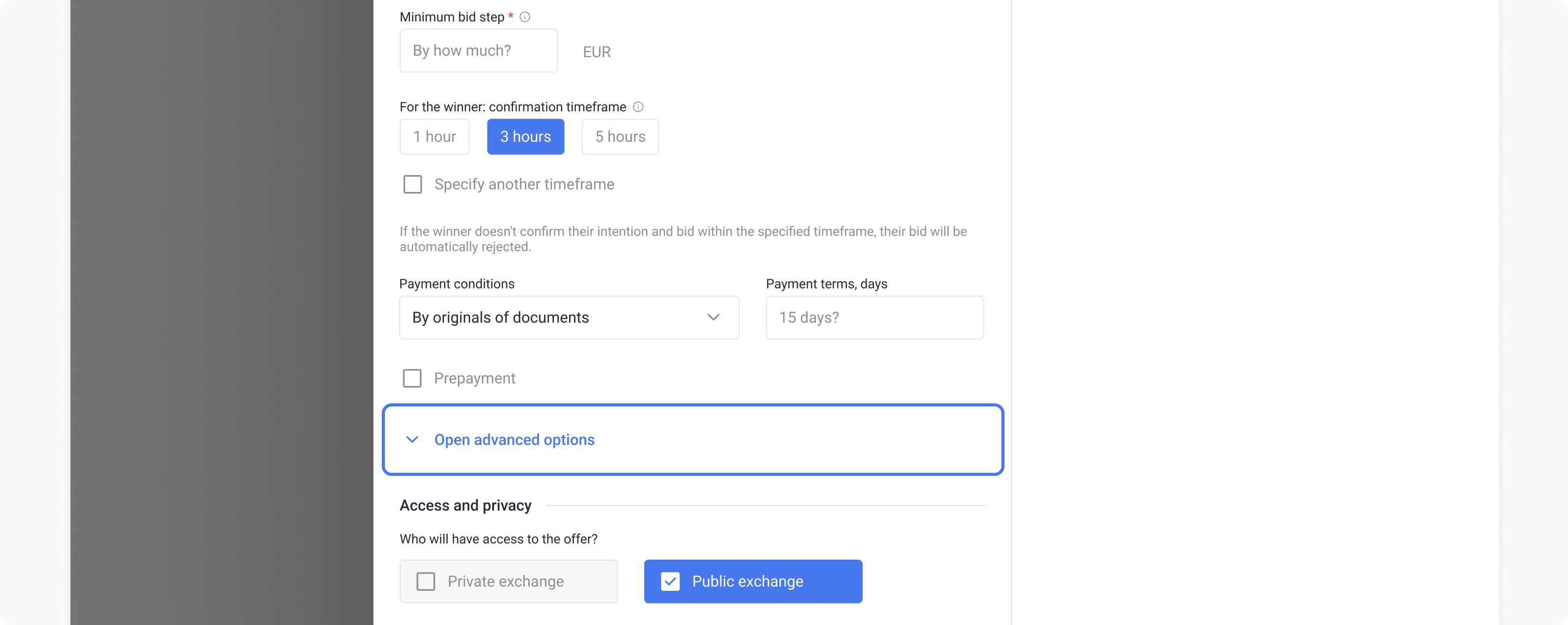Screen dimensions: 1568x625
Task: Click the Private exchange label text
Action: [505, 582]
